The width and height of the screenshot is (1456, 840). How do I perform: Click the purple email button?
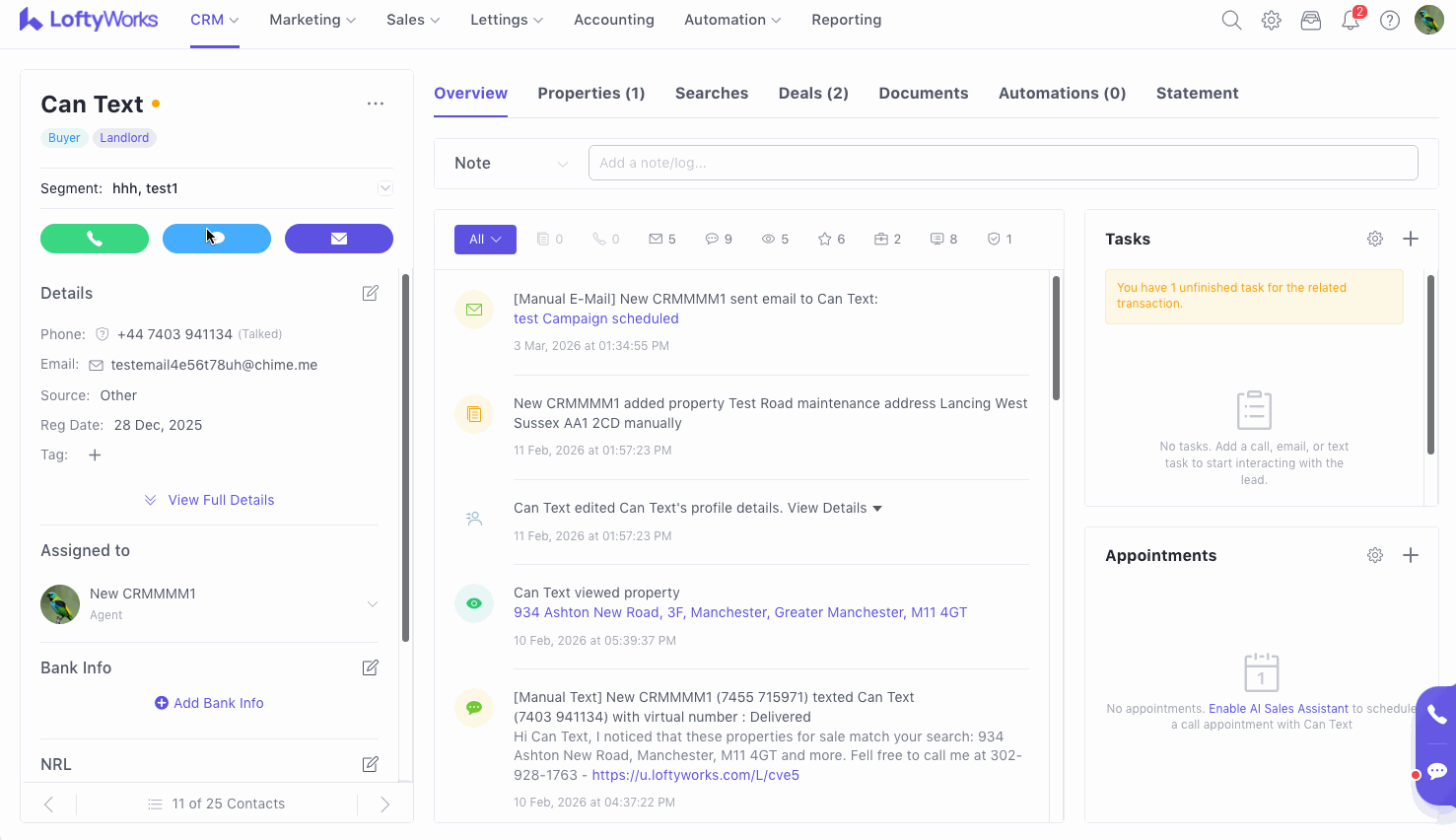pos(338,239)
